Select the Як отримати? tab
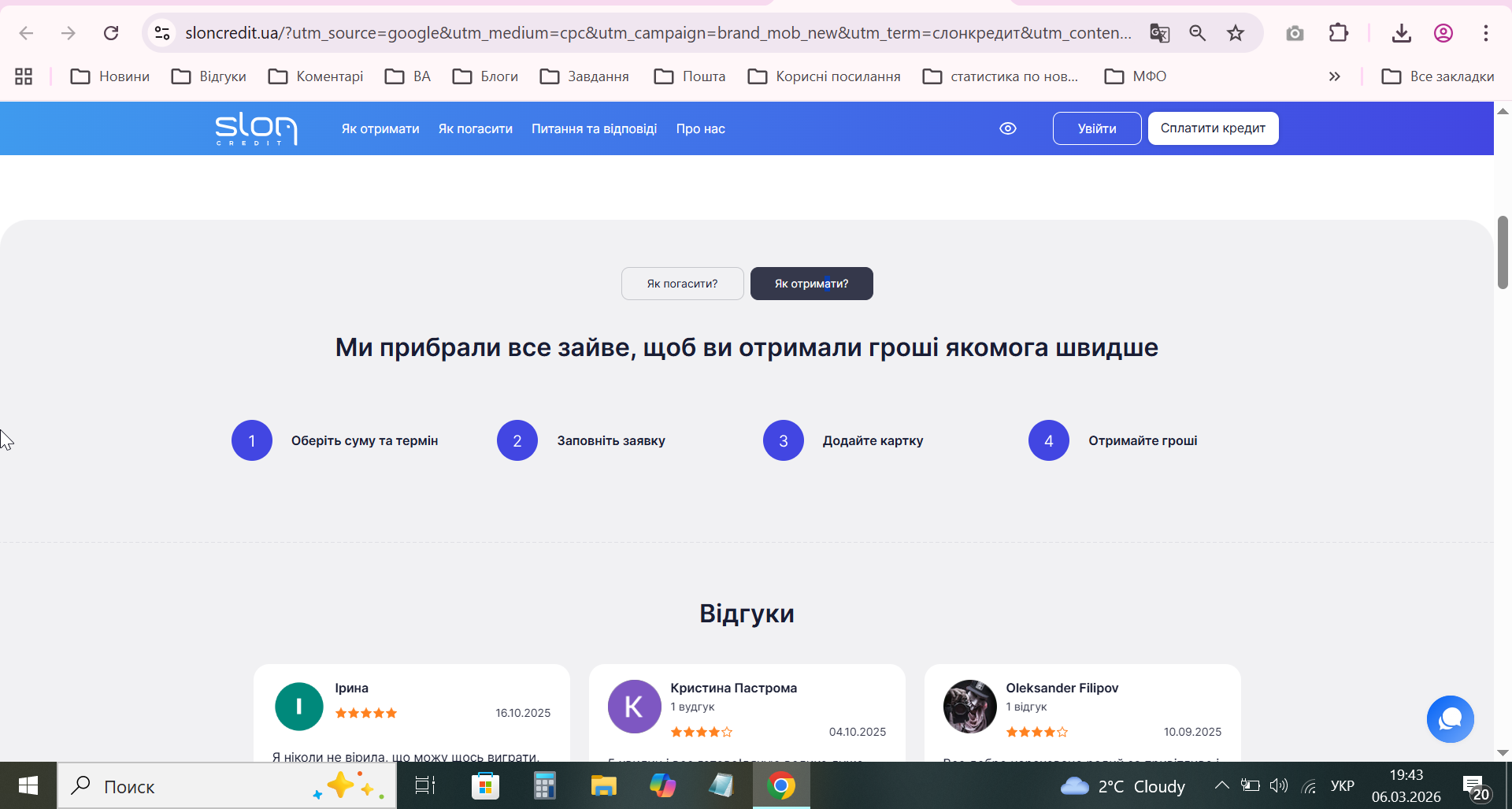The image size is (1512, 809). (x=812, y=284)
